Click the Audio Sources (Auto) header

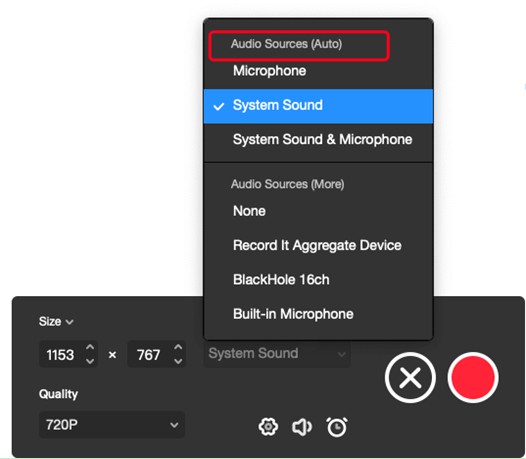click(x=286, y=44)
